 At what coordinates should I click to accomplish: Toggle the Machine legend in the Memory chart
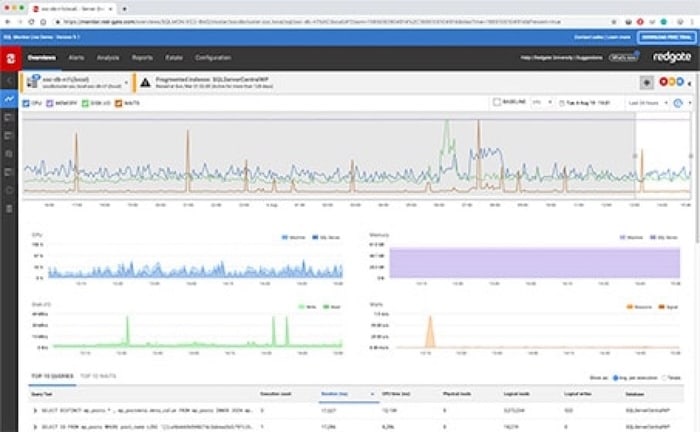pyautogui.click(x=632, y=237)
